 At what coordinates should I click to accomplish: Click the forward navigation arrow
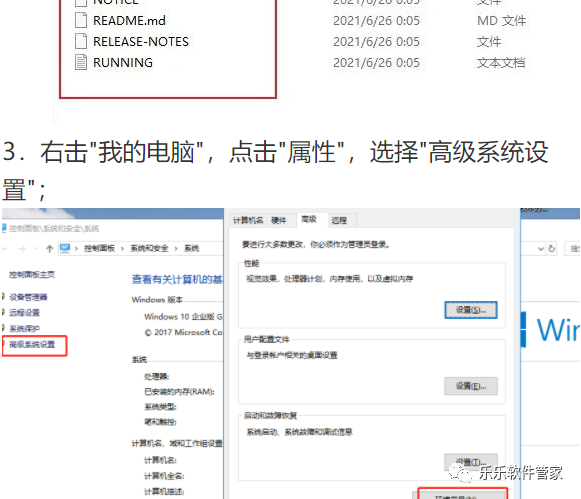(22, 249)
